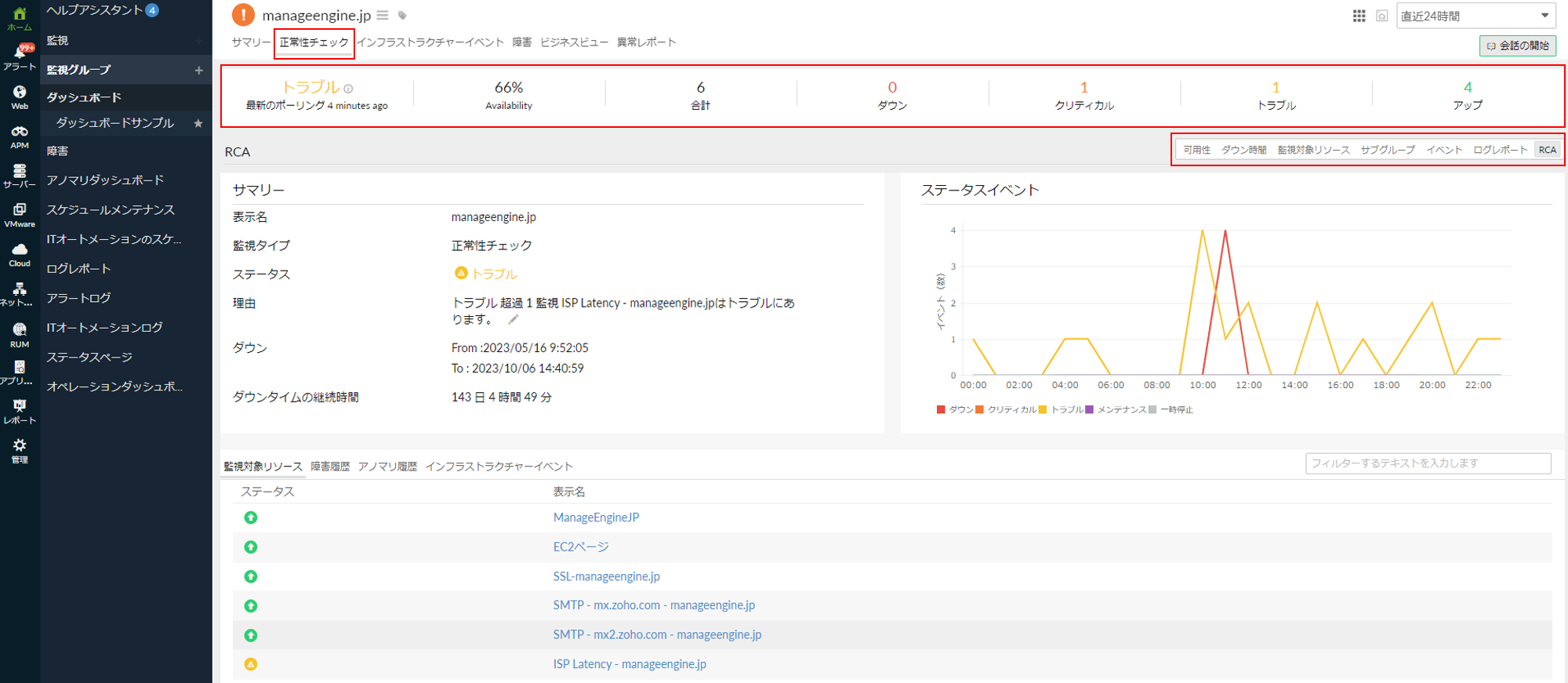Toggle ダウン series in chart legend
This screenshot has width=1568, height=683.
pos(955,409)
